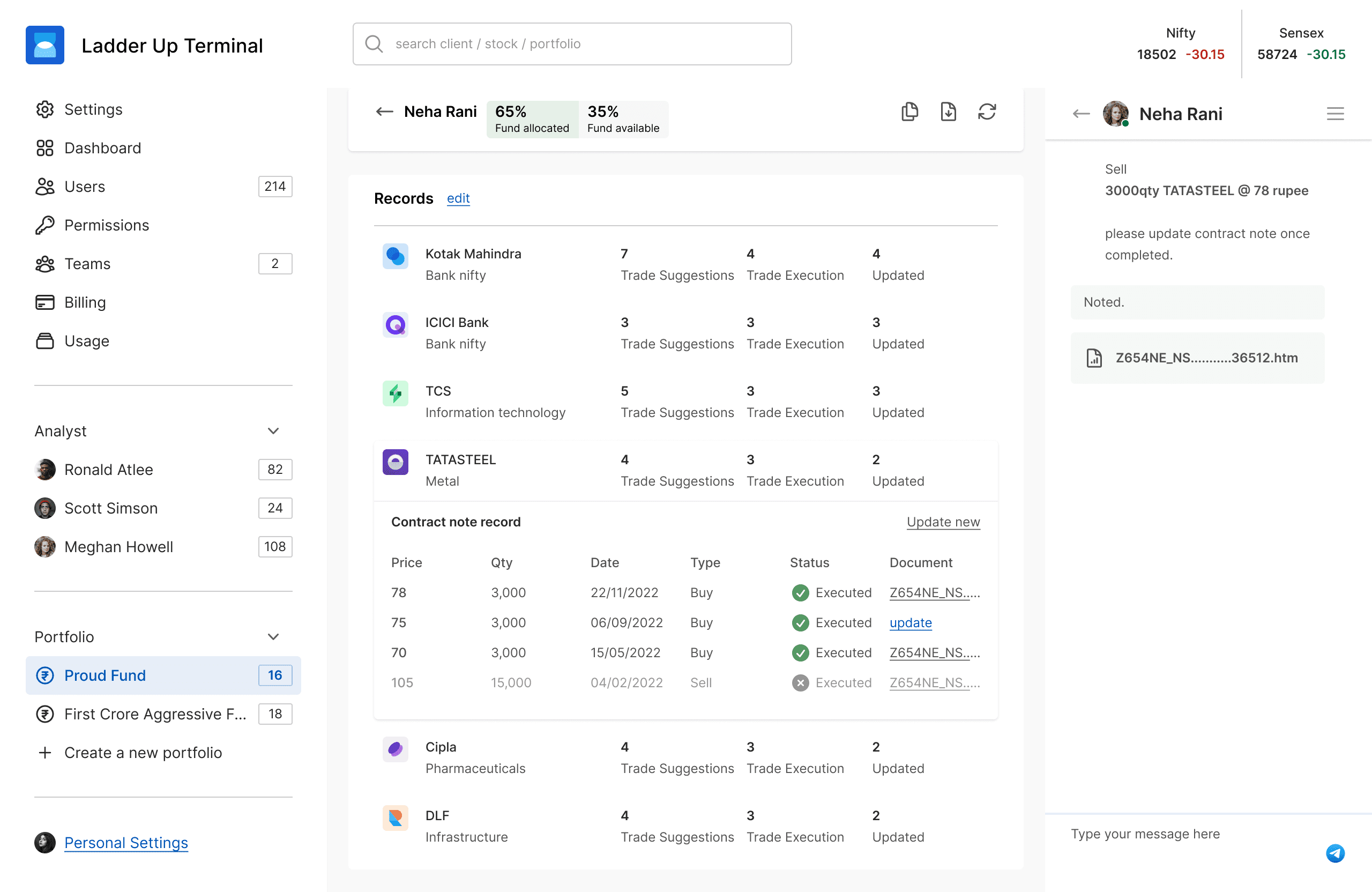Screen dimensions: 1372x892
Task: Click the Usage icon in sidebar
Action: (45, 341)
